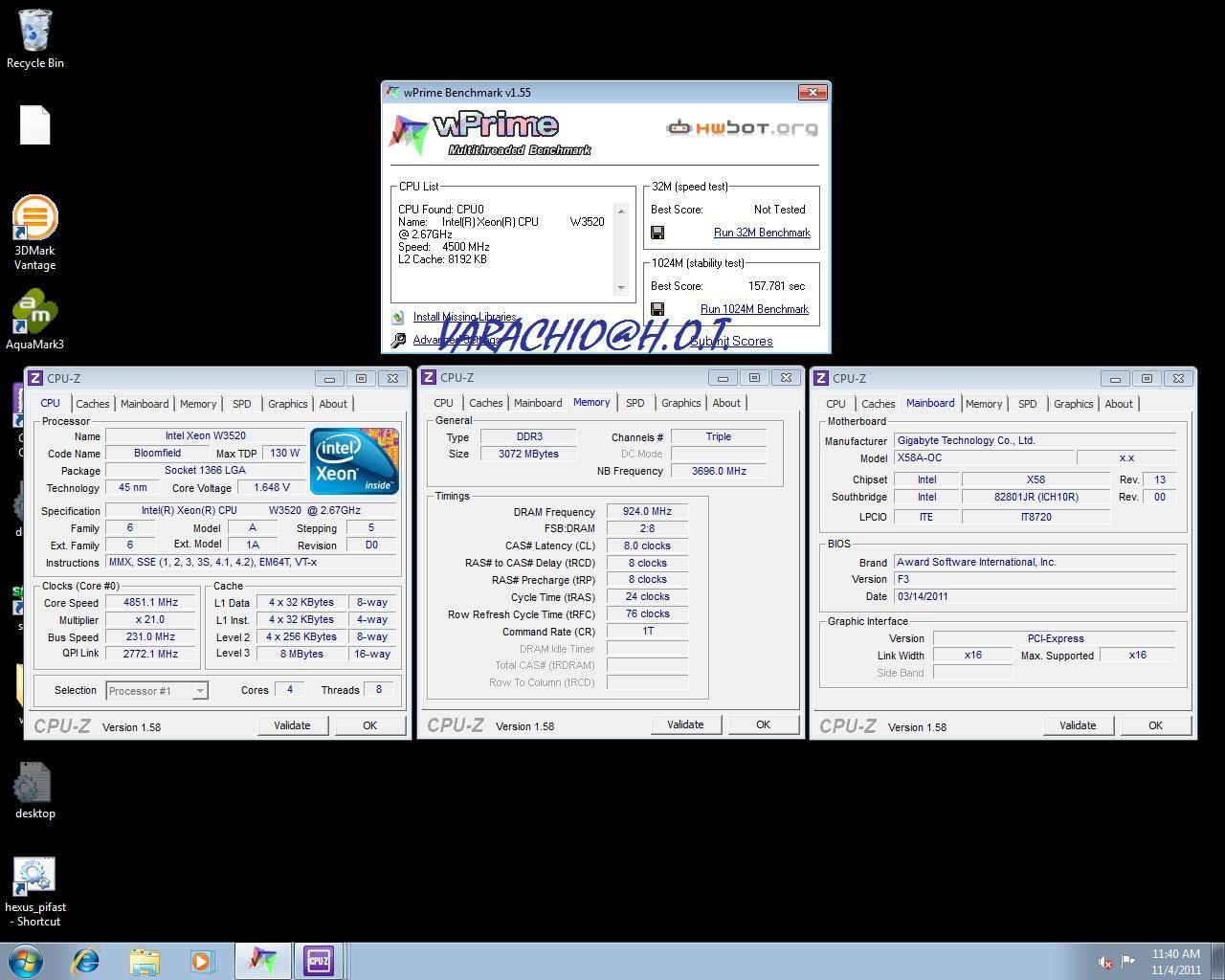
Task: Click OK in CPU-Z CPU window
Action: click(369, 725)
